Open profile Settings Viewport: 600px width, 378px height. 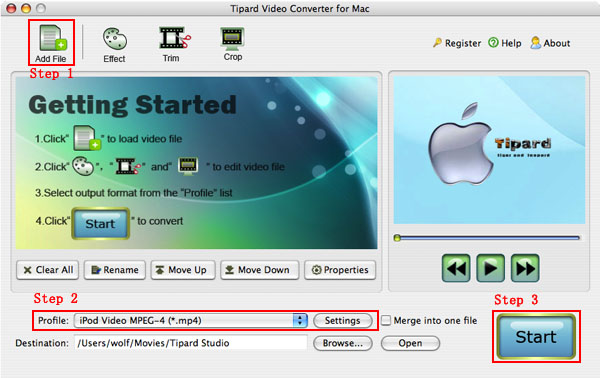click(342, 321)
